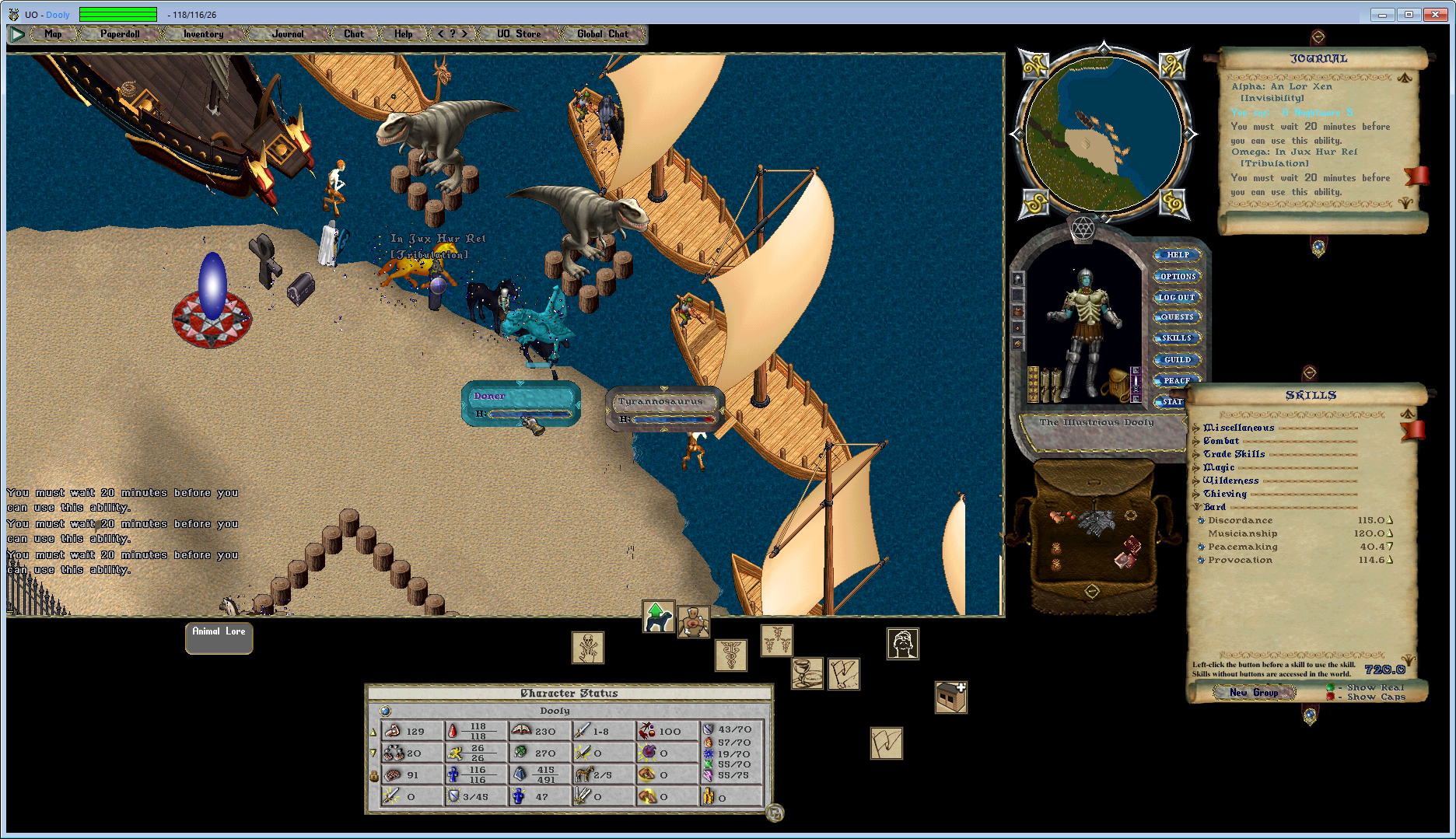Use the Provocation skill blue gem button
Viewport: 1456px width, 839px height.
click(1201, 561)
